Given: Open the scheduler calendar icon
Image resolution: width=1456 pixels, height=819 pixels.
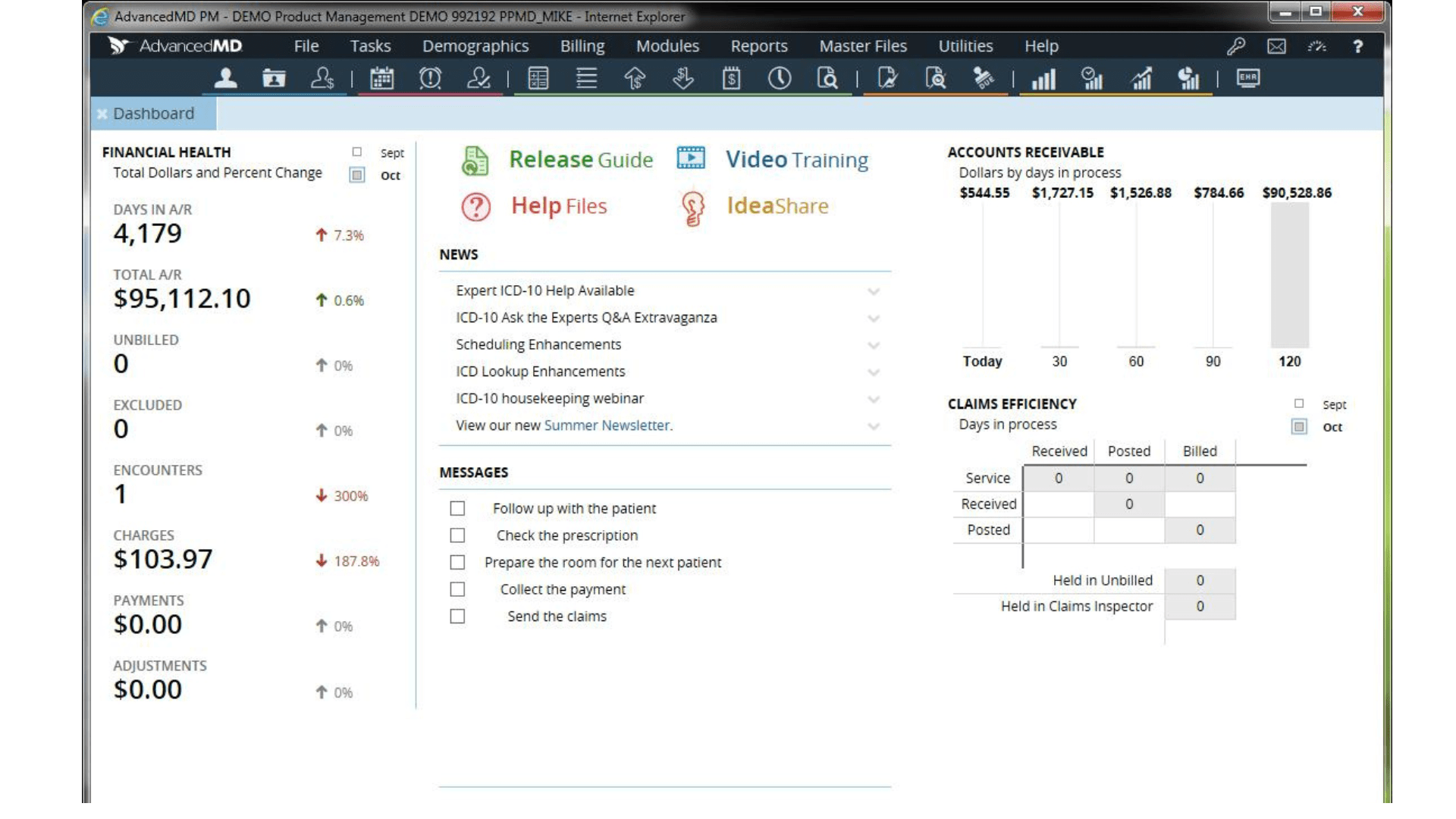Looking at the screenshot, I should tap(381, 78).
